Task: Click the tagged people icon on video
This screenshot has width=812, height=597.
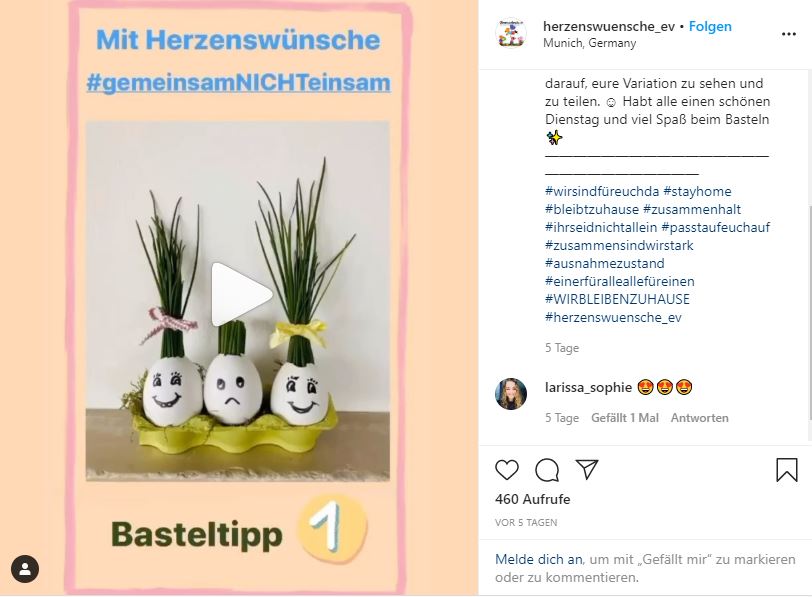Action: click(x=25, y=569)
